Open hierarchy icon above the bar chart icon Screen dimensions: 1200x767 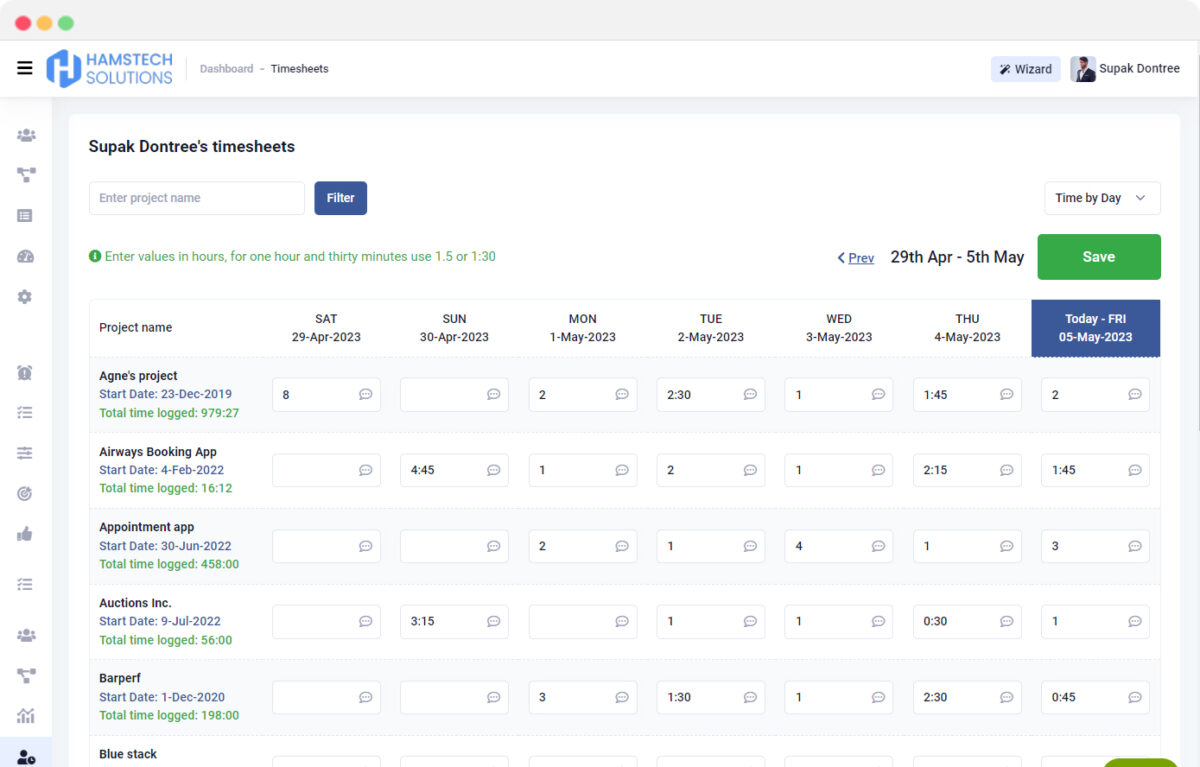[x=26, y=676]
